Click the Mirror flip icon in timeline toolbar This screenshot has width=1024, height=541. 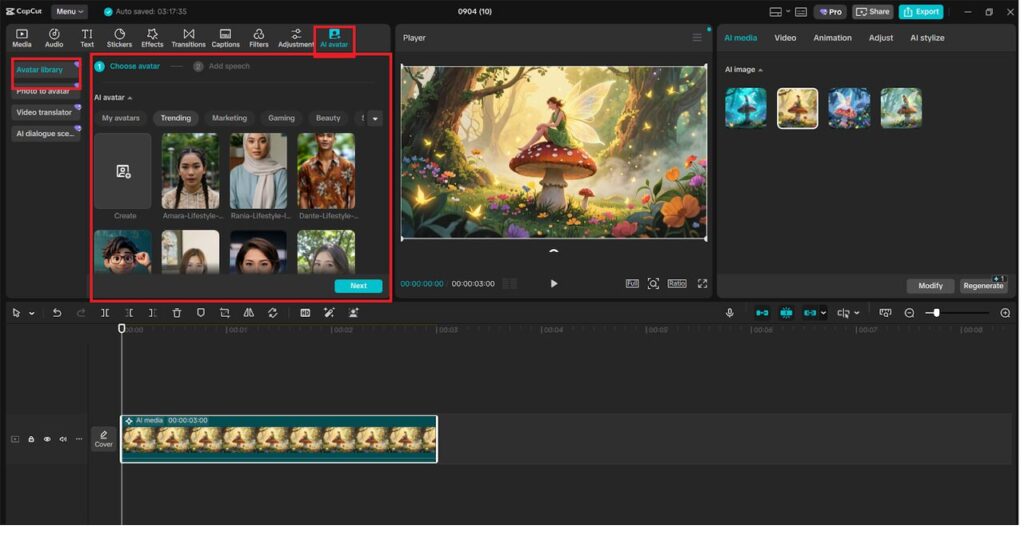tap(249, 313)
